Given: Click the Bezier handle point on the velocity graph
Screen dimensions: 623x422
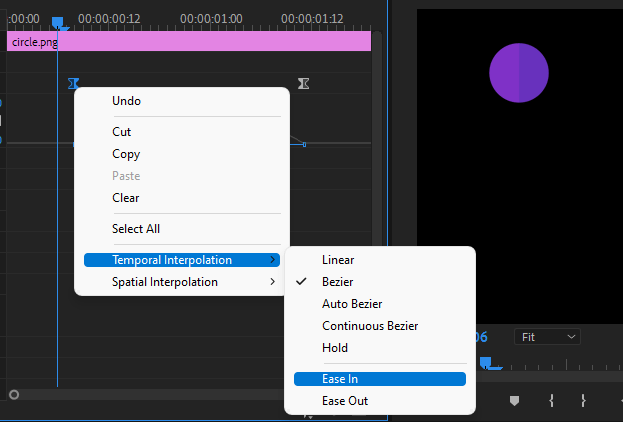Looking at the screenshot, I should pyautogui.click(x=304, y=145).
